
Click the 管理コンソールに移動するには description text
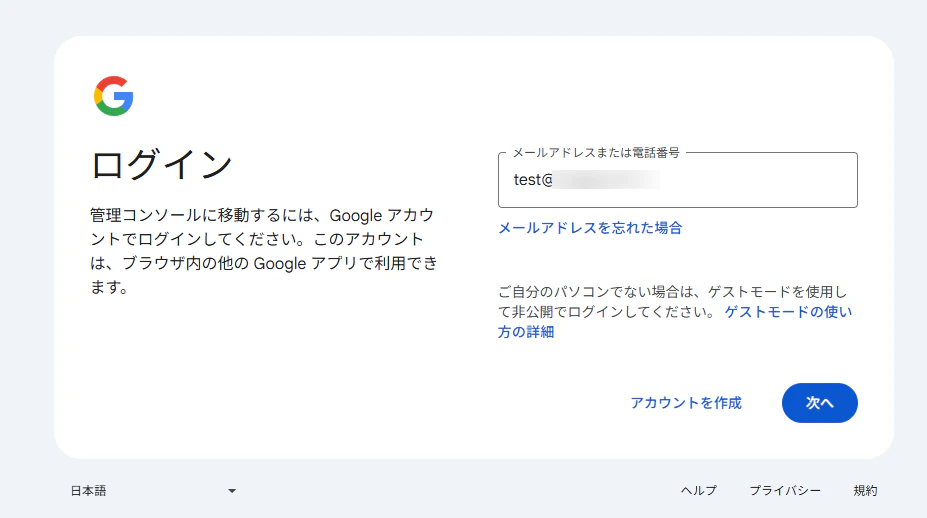(x=264, y=251)
